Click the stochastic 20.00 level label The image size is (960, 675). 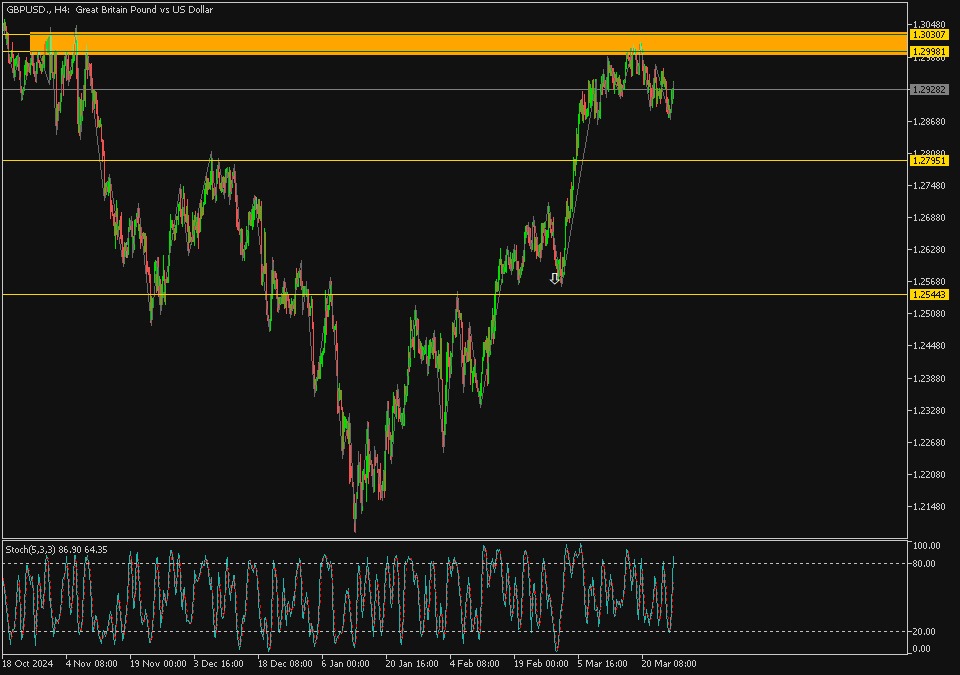[x=926, y=631]
